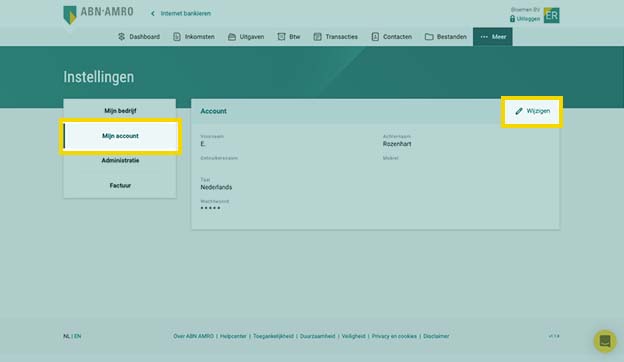The image size is (624, 362).
Task: Open the Factuur settings section
Action: click(x=120, y=185)
